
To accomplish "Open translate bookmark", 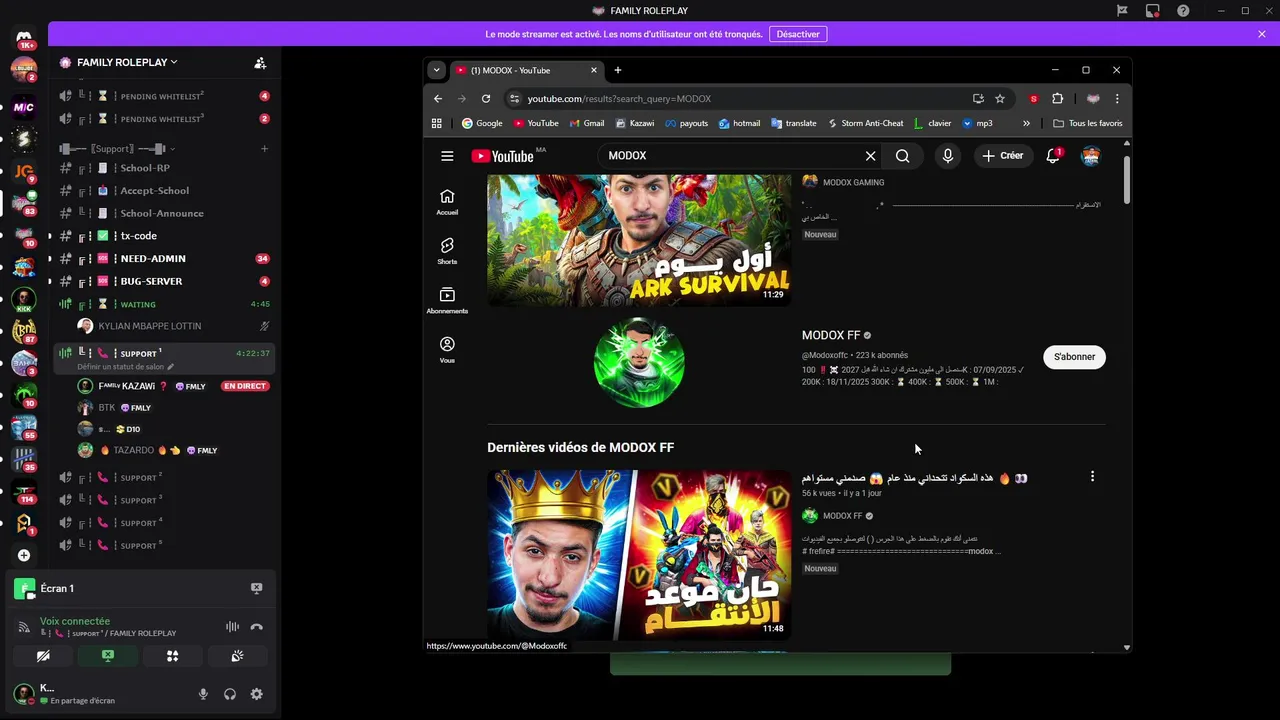I will pos(793,123).
